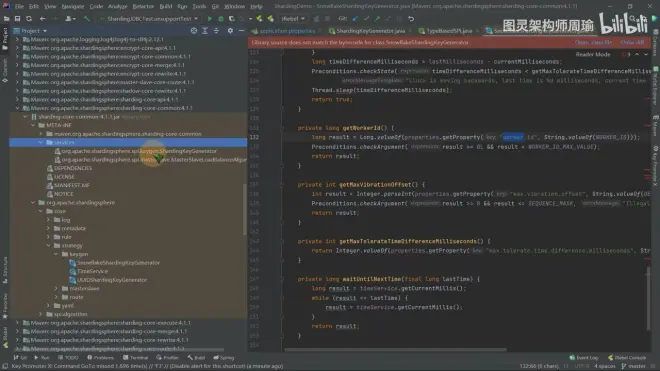
Task: Open the JRebel Console
Action: (x=627, y=358)
